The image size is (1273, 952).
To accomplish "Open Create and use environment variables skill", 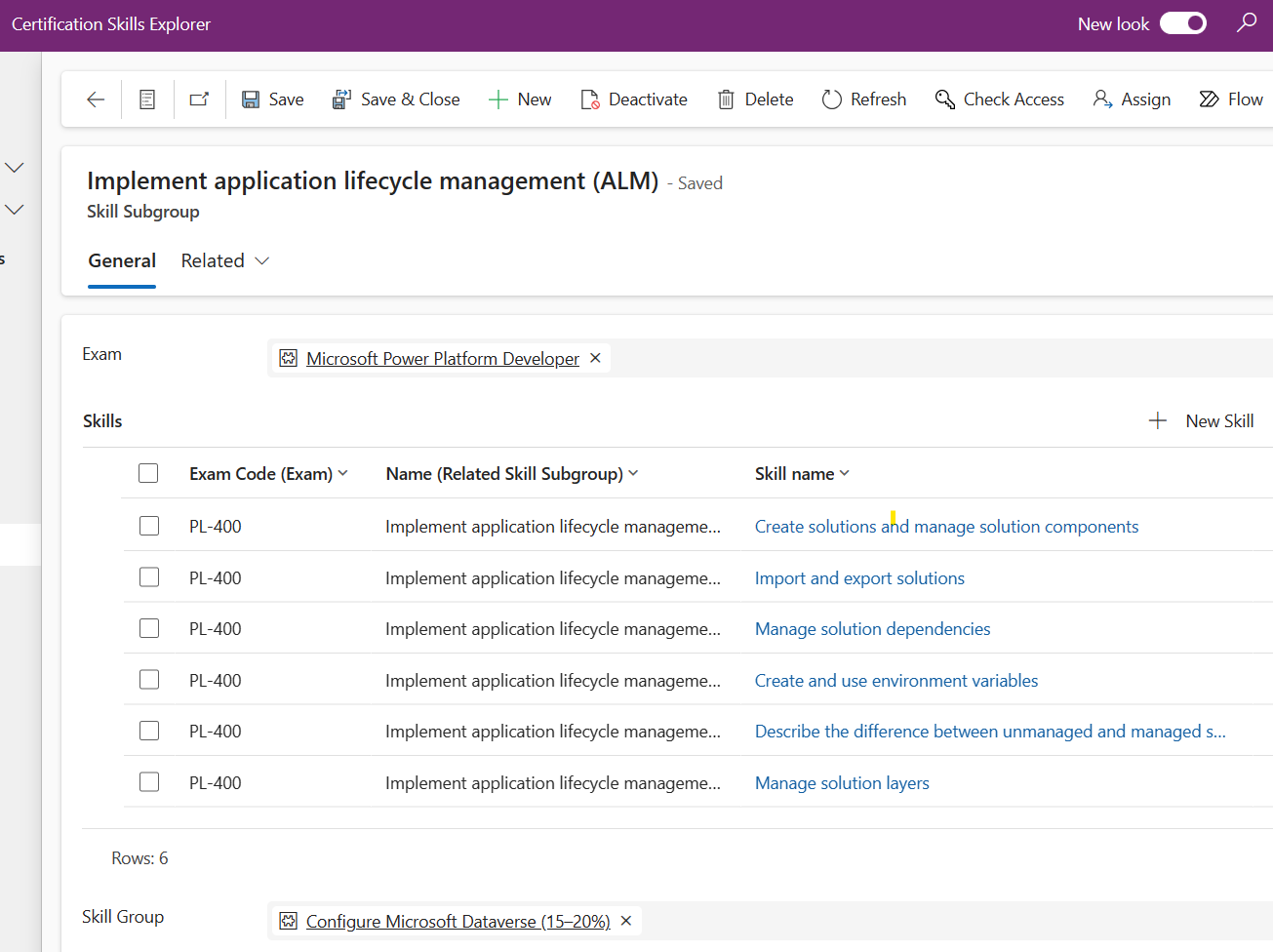I will [x=896, y=680].
